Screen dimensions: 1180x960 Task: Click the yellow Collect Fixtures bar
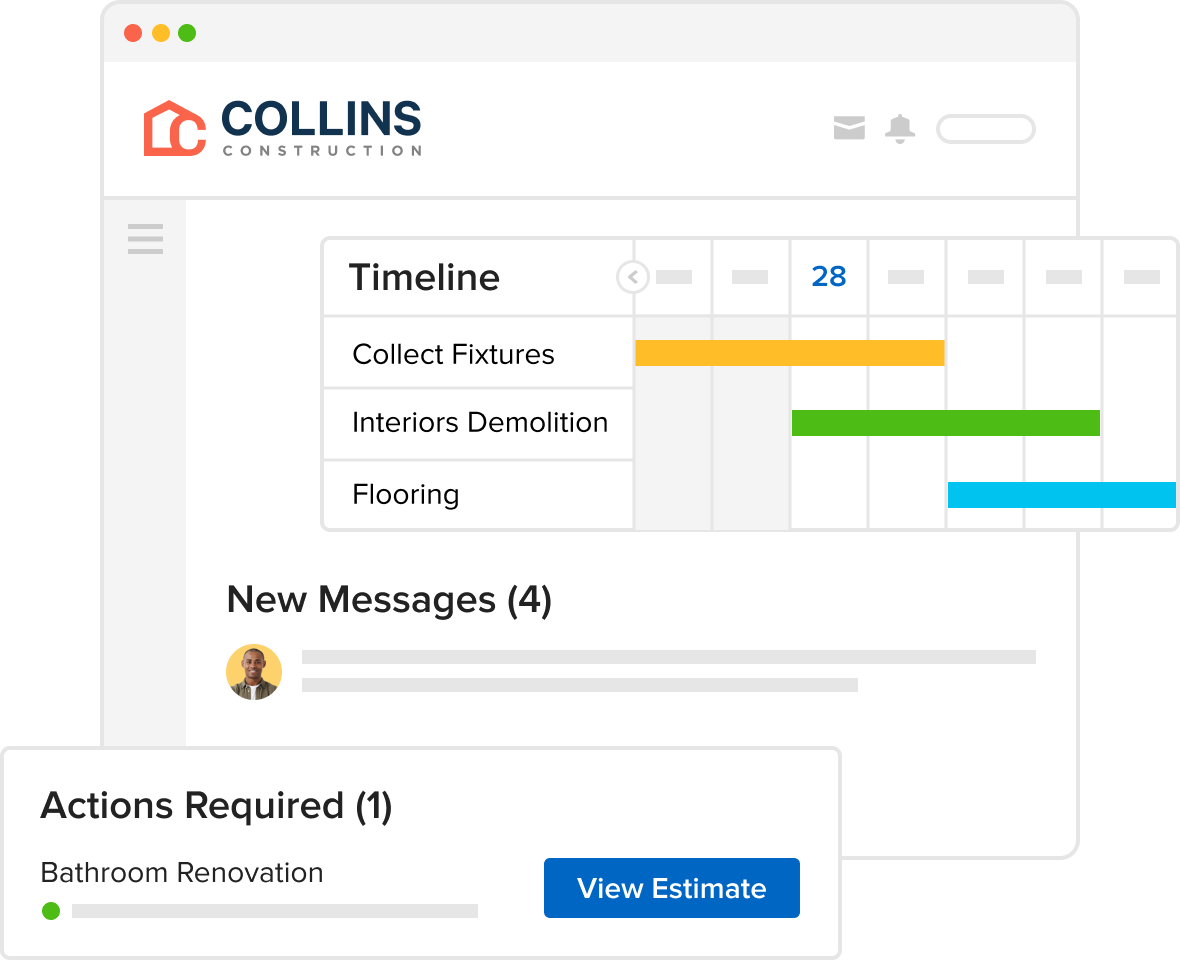tap(789, 353)
